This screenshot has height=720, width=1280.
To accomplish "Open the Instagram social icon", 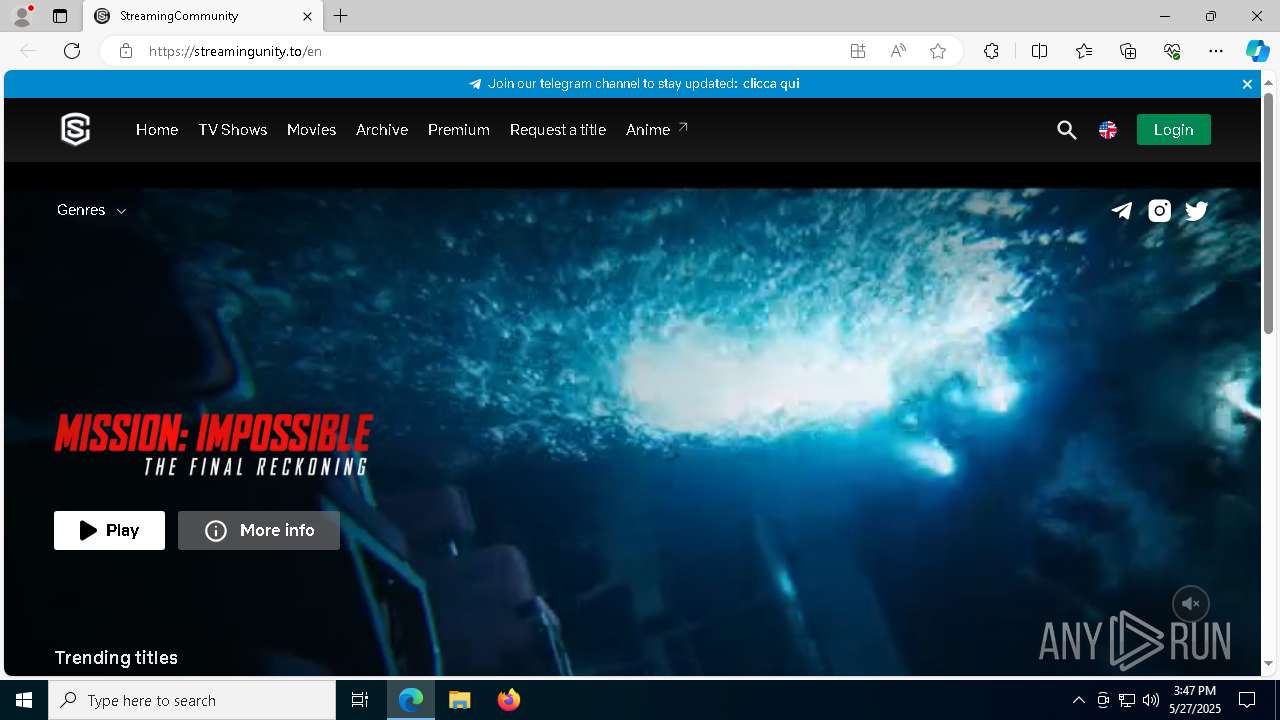I will click(x=1160, y=210).
